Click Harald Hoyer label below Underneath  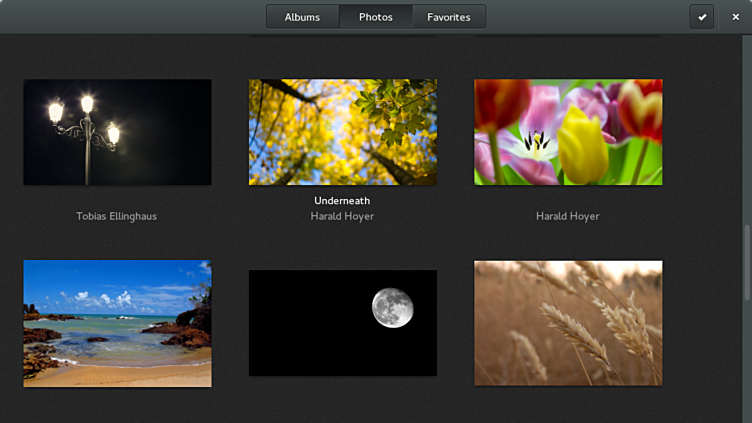342,216
